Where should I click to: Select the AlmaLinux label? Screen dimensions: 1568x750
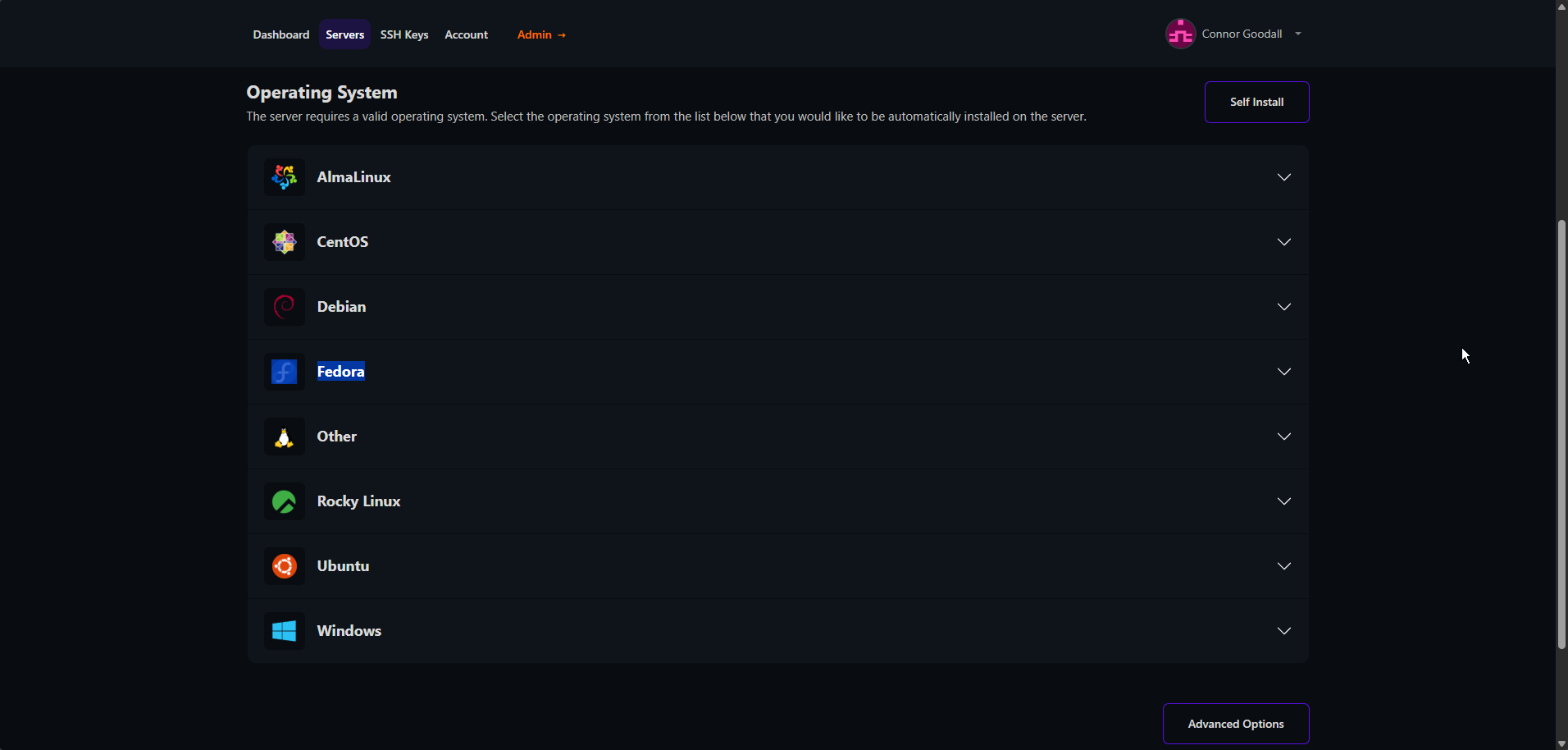(353, 177)
